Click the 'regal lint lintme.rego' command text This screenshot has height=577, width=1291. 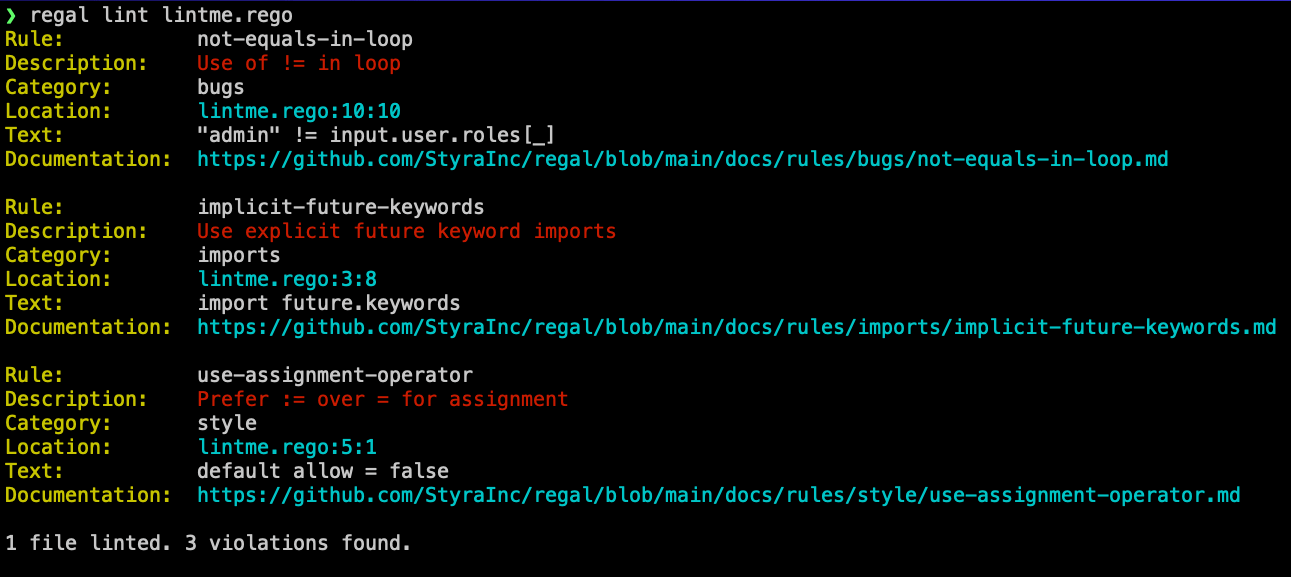click(x=162, y=16)
